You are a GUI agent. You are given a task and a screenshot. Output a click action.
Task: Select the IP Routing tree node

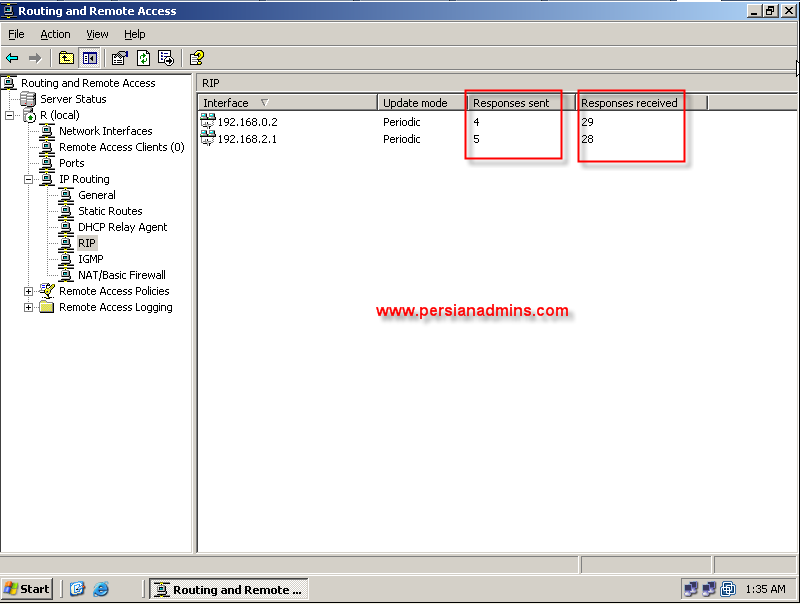84,179
